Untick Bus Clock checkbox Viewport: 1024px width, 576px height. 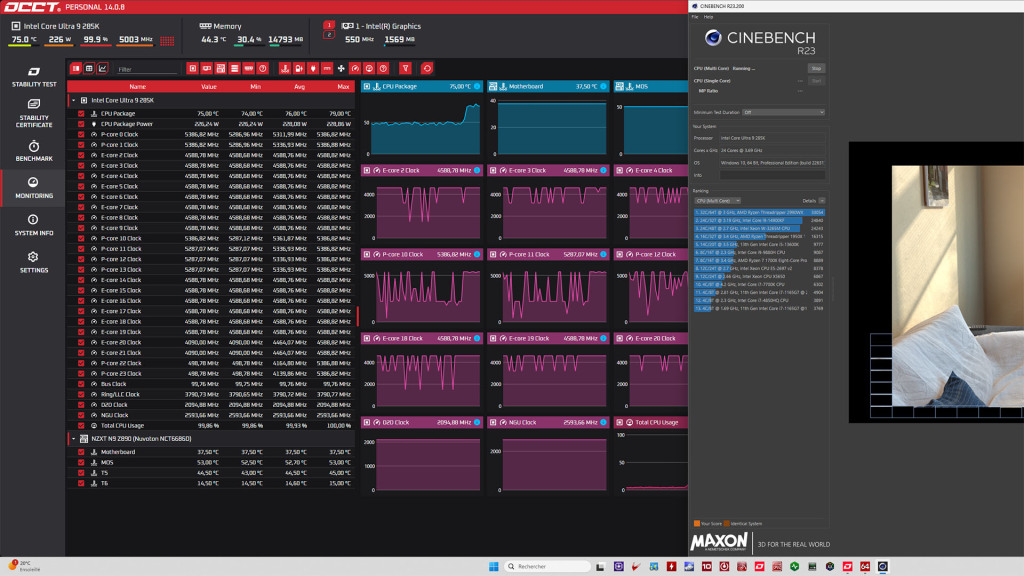[x=81, y=384]
